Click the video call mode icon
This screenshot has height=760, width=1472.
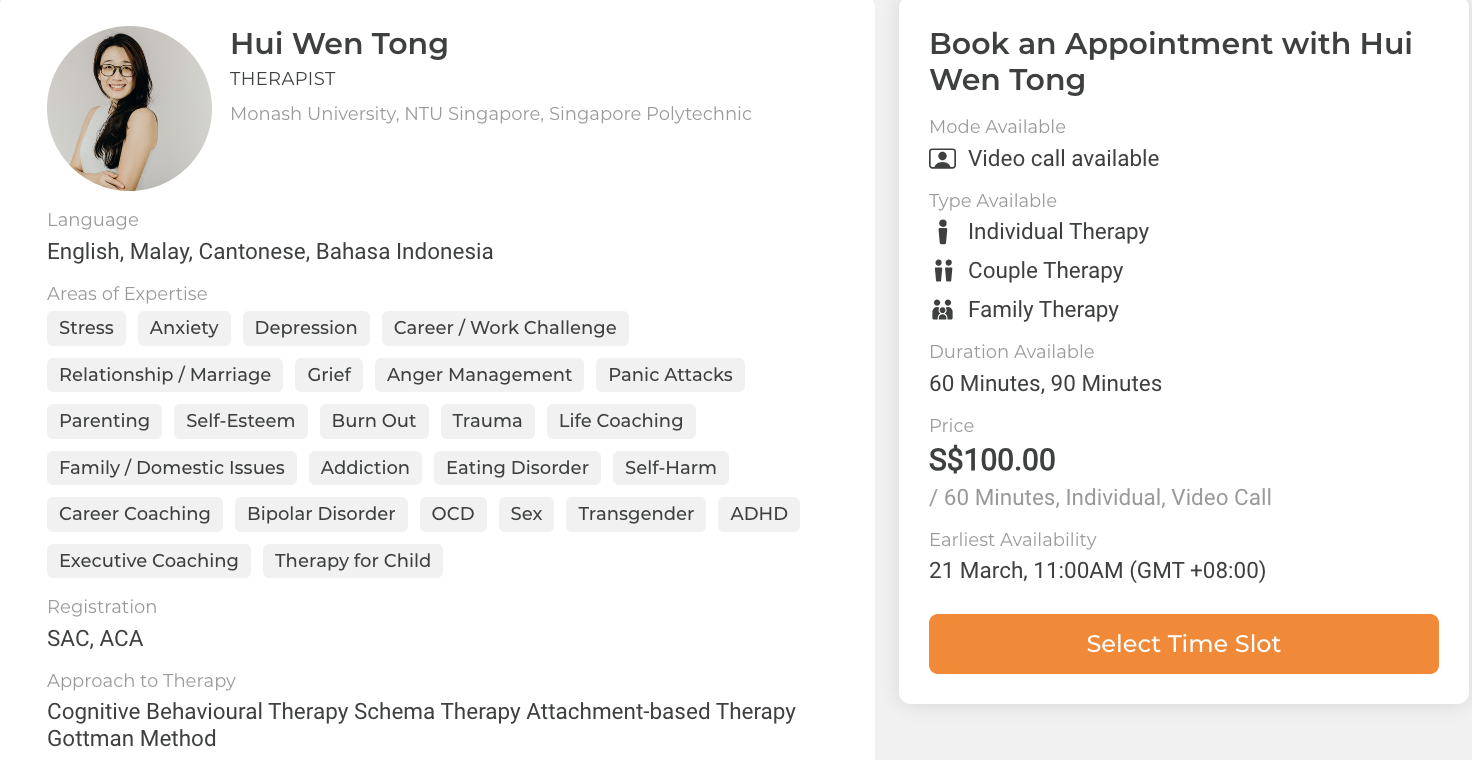942,159
